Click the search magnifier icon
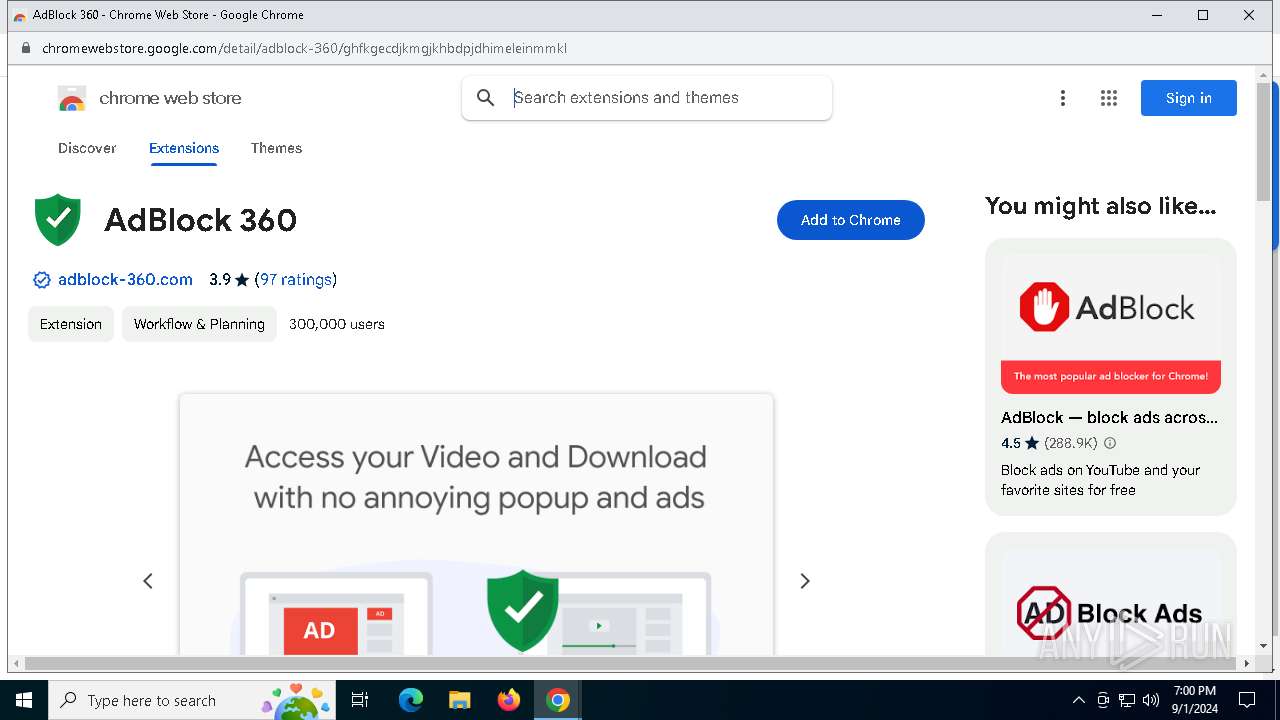Viewport: 1280px width, 720px height. (485, 97)
